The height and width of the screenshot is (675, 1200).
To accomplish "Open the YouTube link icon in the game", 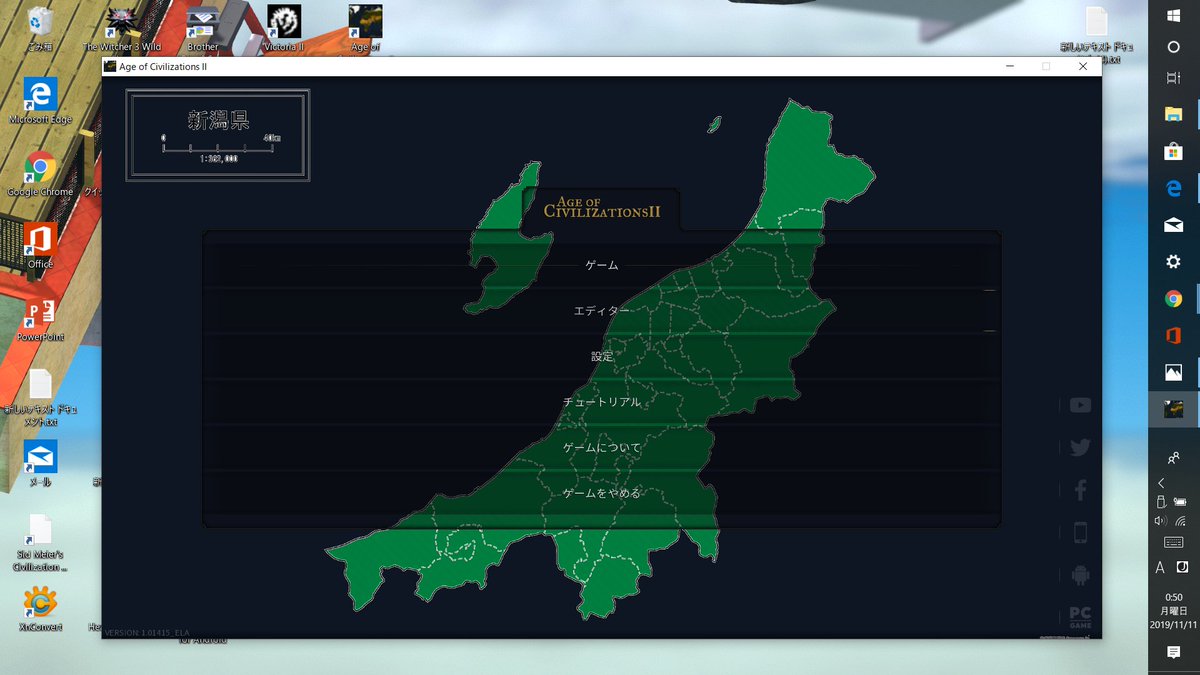I will [1080, 405].
